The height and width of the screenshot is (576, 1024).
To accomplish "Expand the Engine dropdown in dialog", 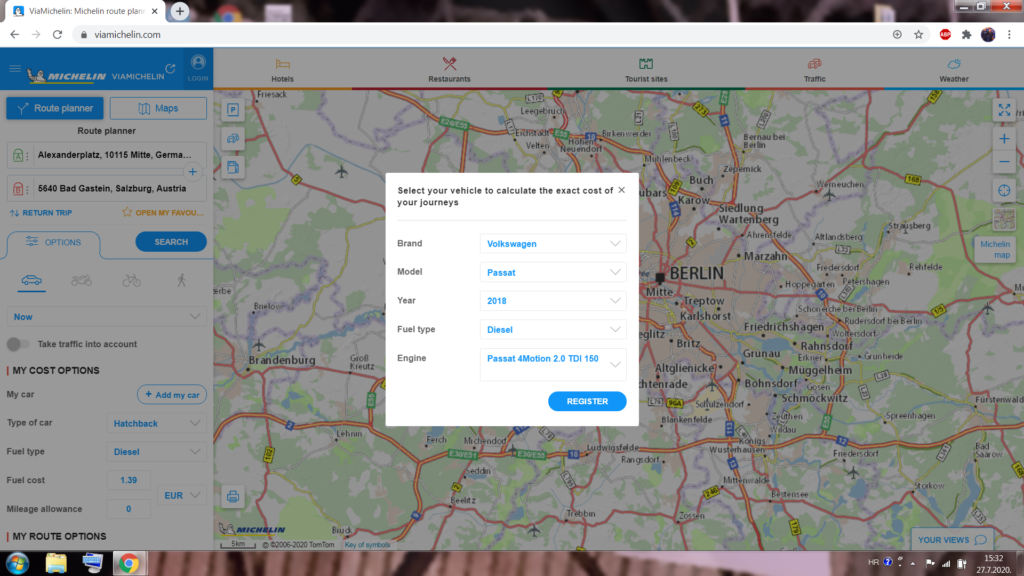I will (553, 364).
